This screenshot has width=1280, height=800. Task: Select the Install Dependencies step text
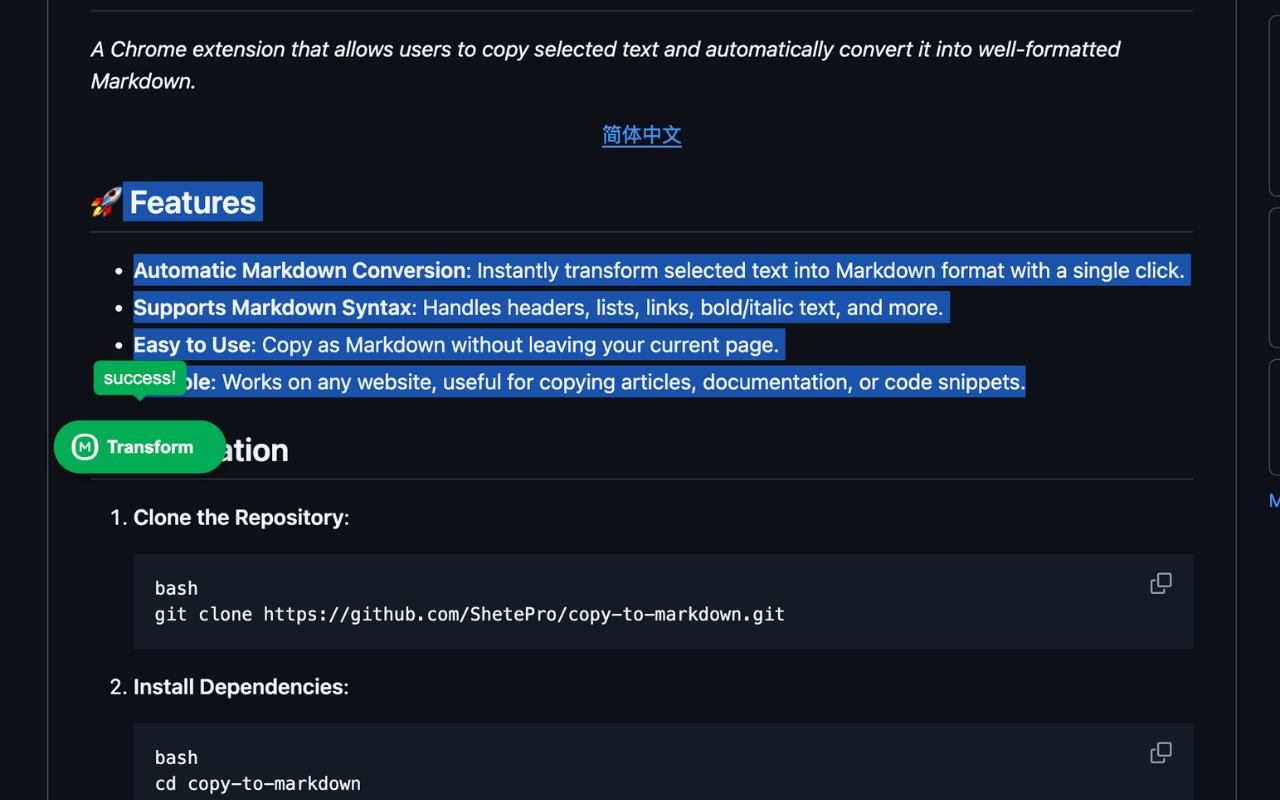(240, 686)
